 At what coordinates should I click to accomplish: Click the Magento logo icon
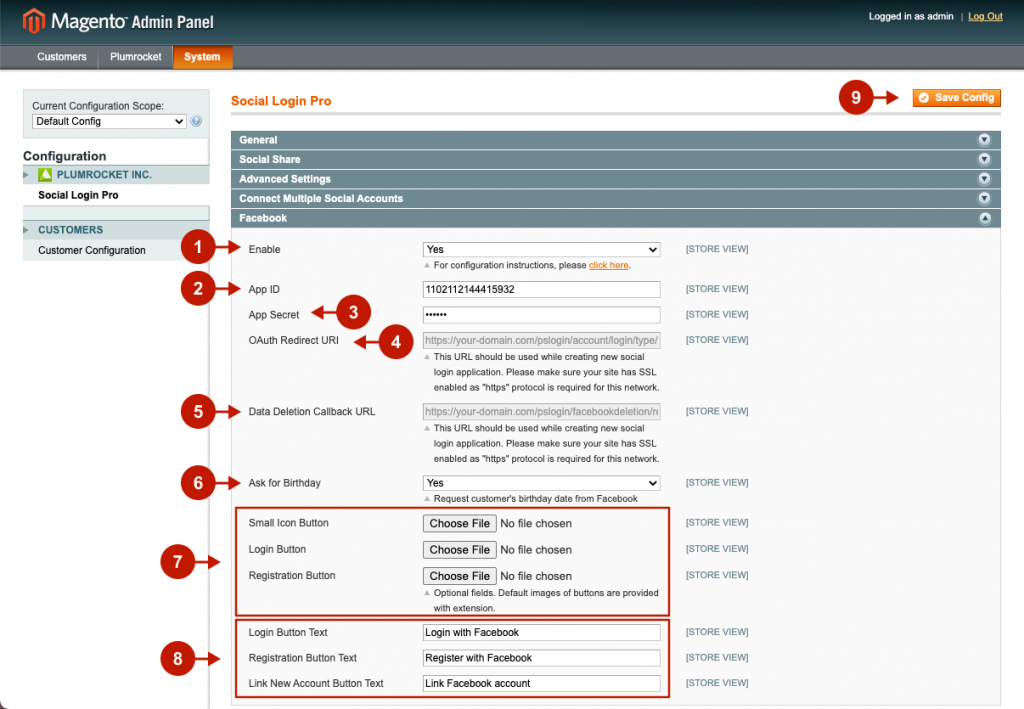[33, 20]
